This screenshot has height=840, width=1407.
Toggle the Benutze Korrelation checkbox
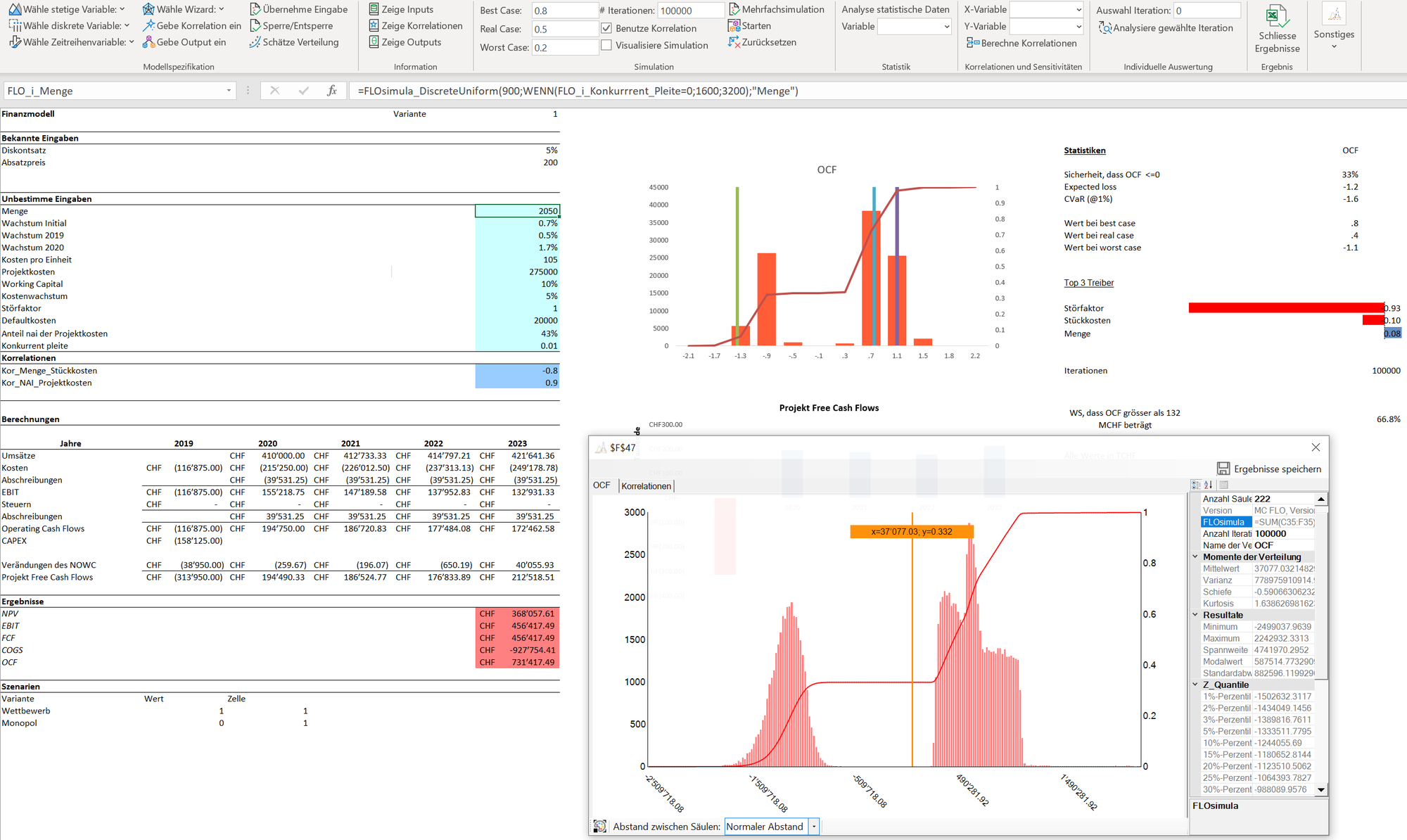point(606,28)
